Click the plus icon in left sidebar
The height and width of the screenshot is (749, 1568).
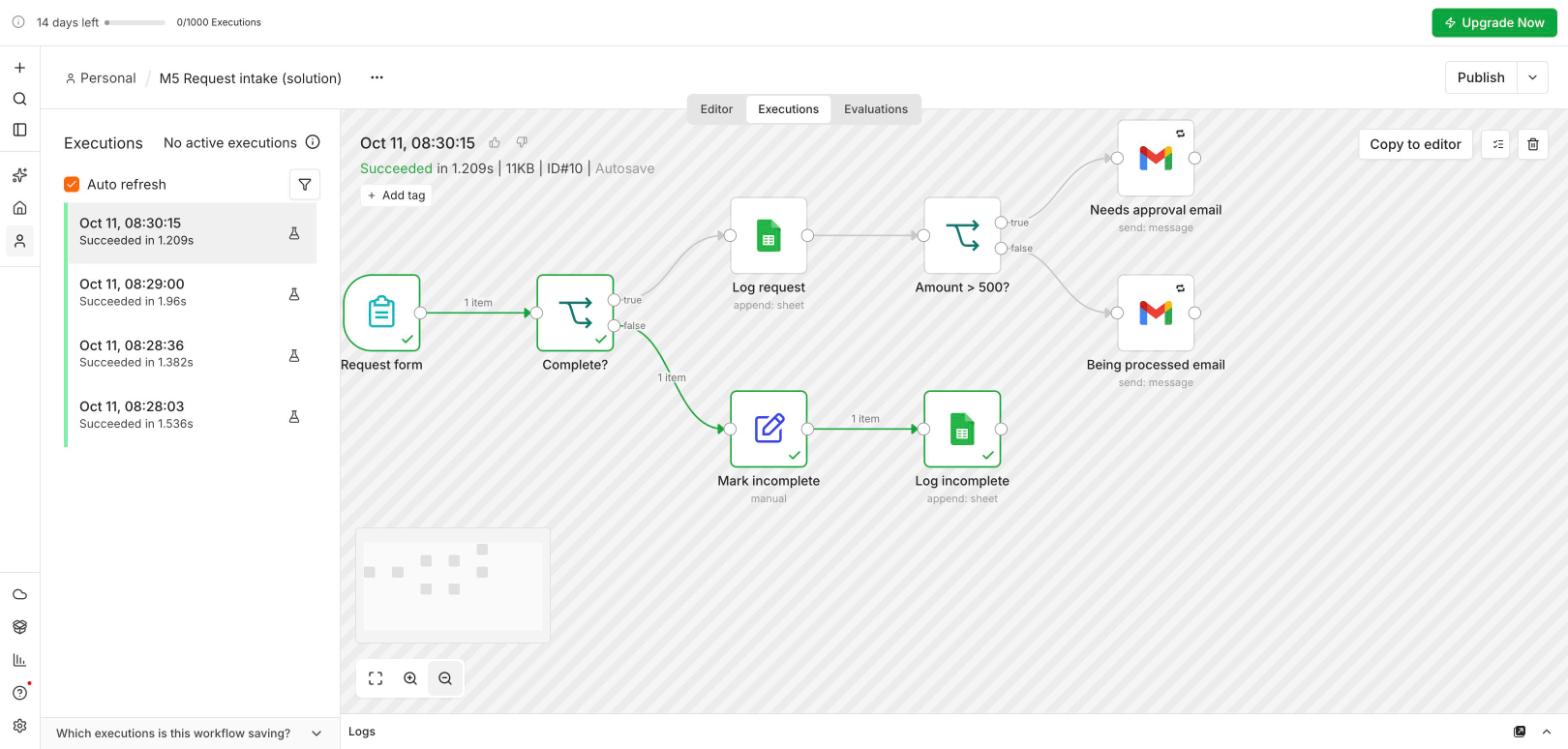point(19,68)
